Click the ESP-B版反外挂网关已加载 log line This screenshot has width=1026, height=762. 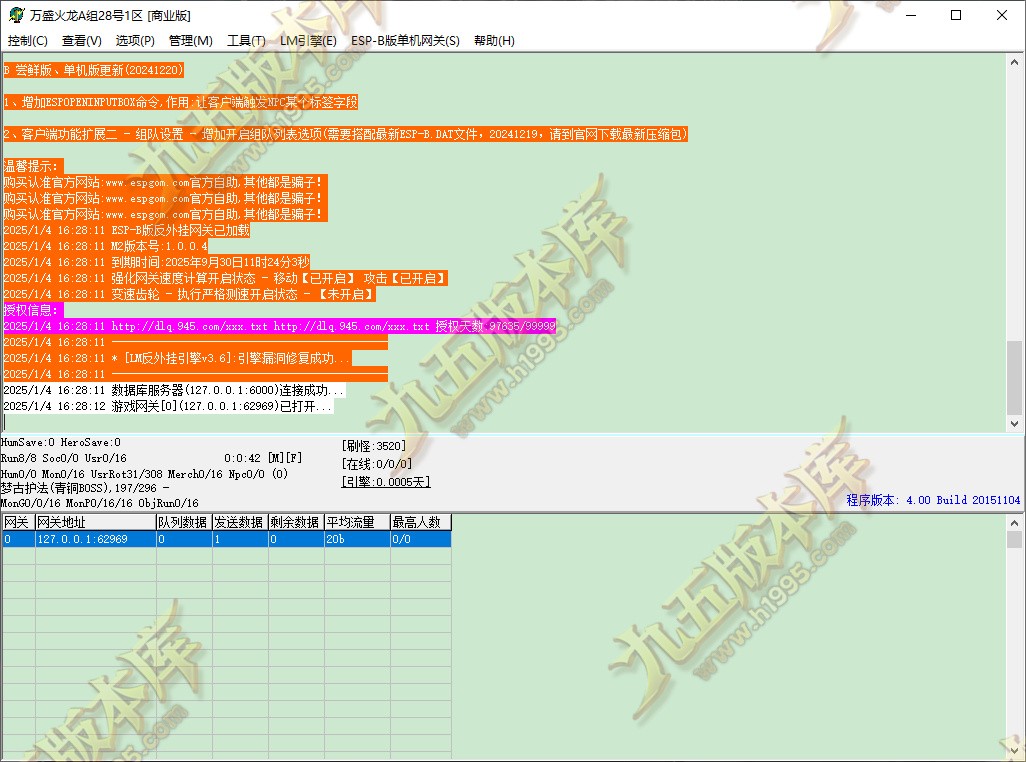click(126, 230)
